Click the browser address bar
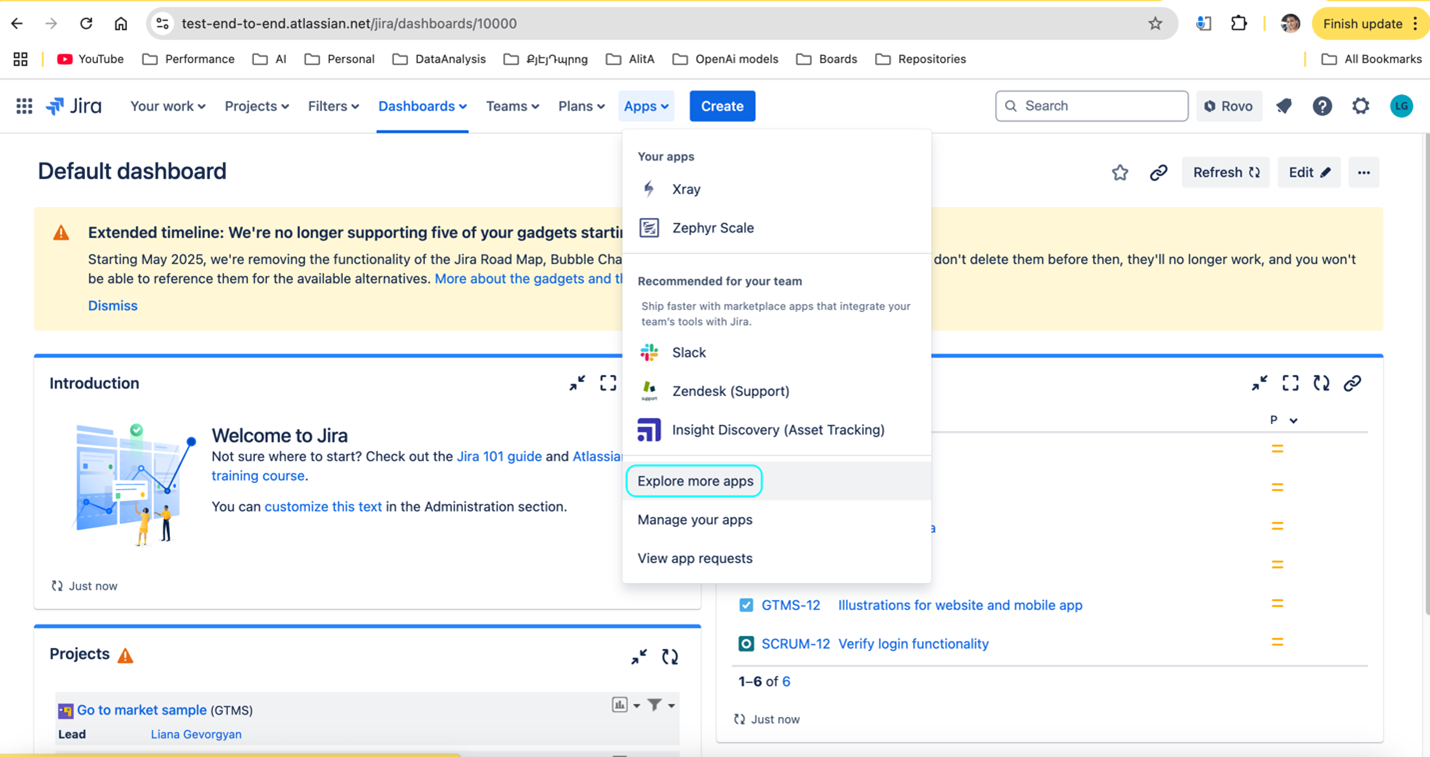The width and height of the screenshot is (1430, 757). [x=660, y=23]
